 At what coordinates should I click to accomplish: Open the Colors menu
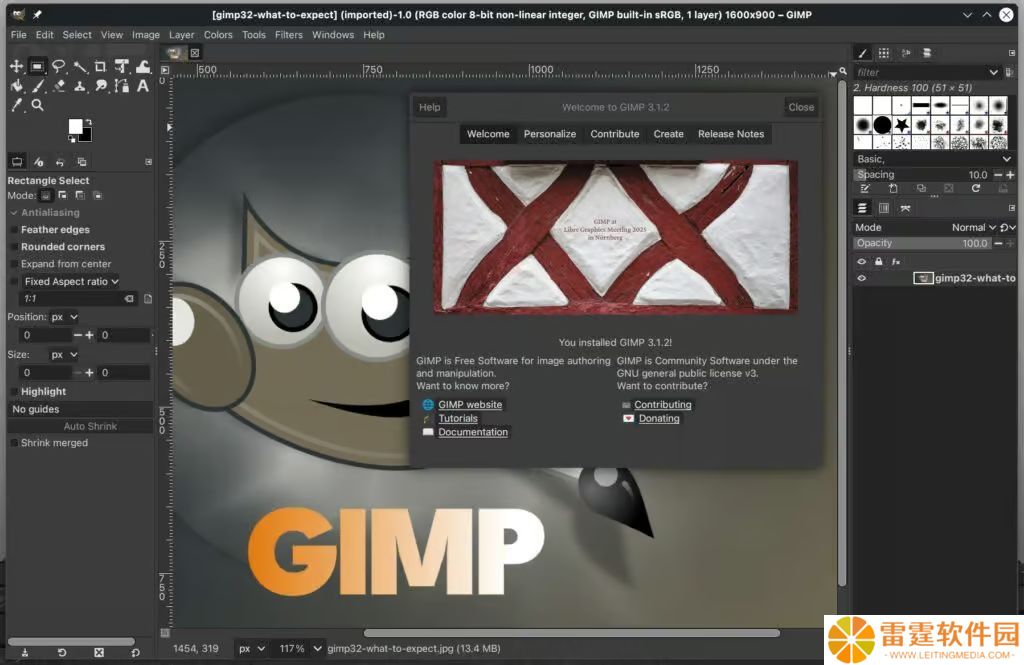[x=218, y=35]
